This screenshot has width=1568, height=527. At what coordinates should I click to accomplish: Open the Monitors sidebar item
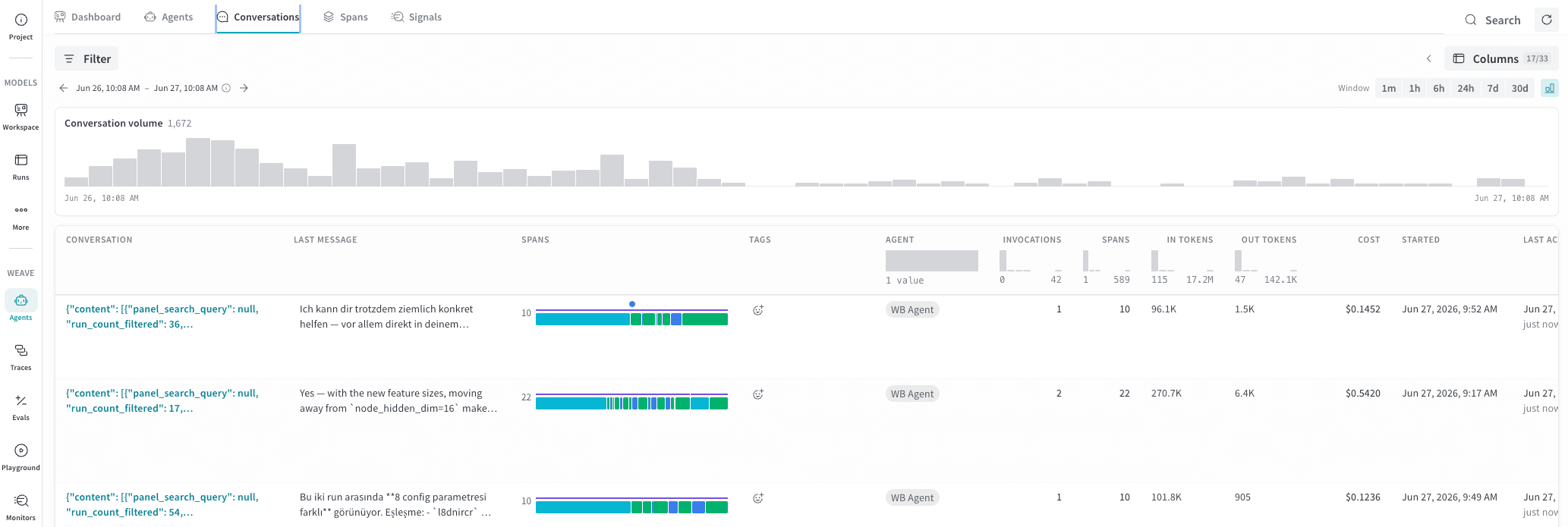tap(20, 507)
